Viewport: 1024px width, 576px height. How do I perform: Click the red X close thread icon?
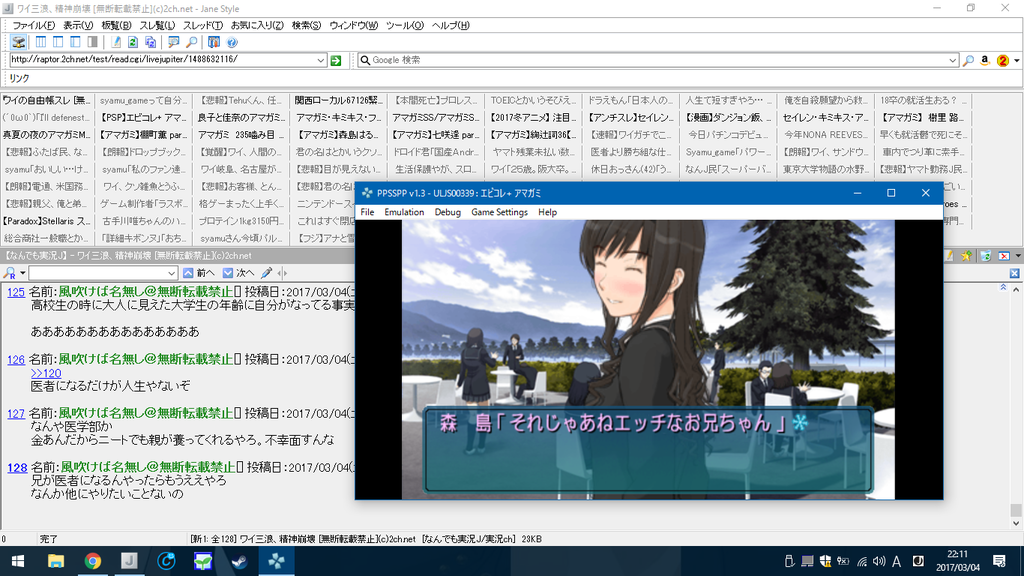click(1004, 256)
